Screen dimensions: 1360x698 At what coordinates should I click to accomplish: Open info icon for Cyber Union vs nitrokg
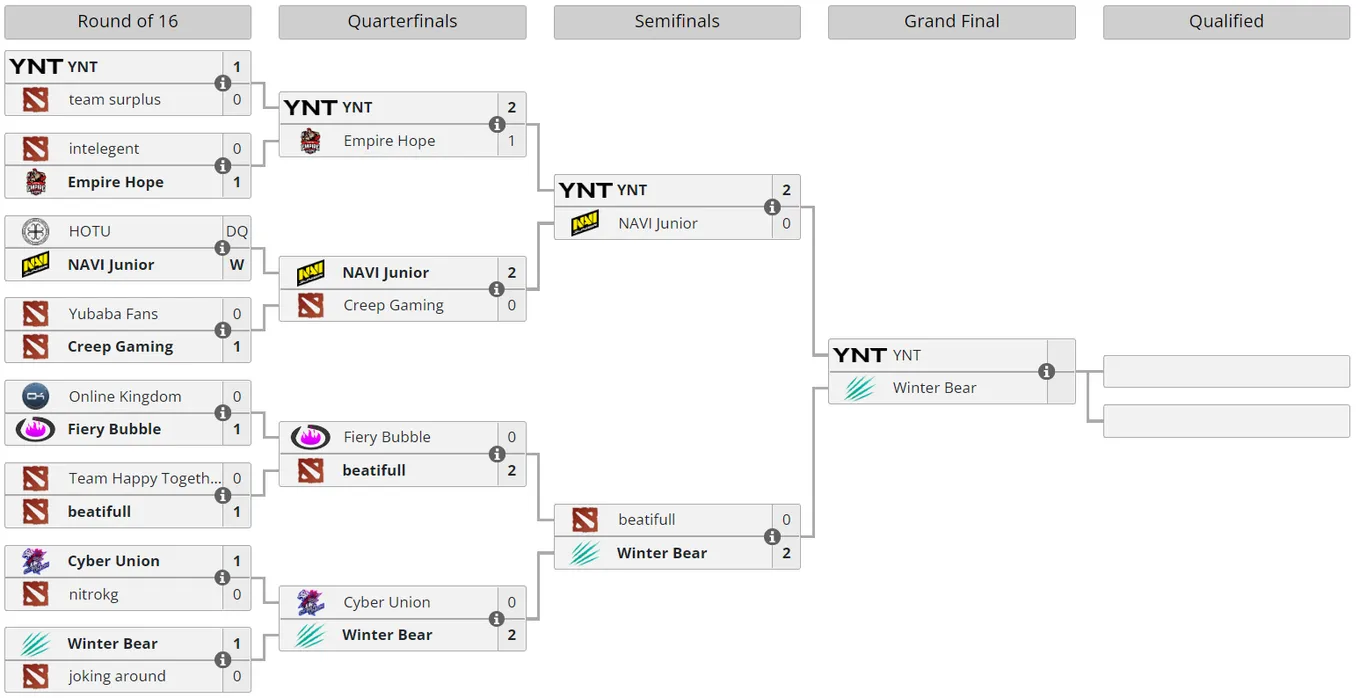point(223,578)
